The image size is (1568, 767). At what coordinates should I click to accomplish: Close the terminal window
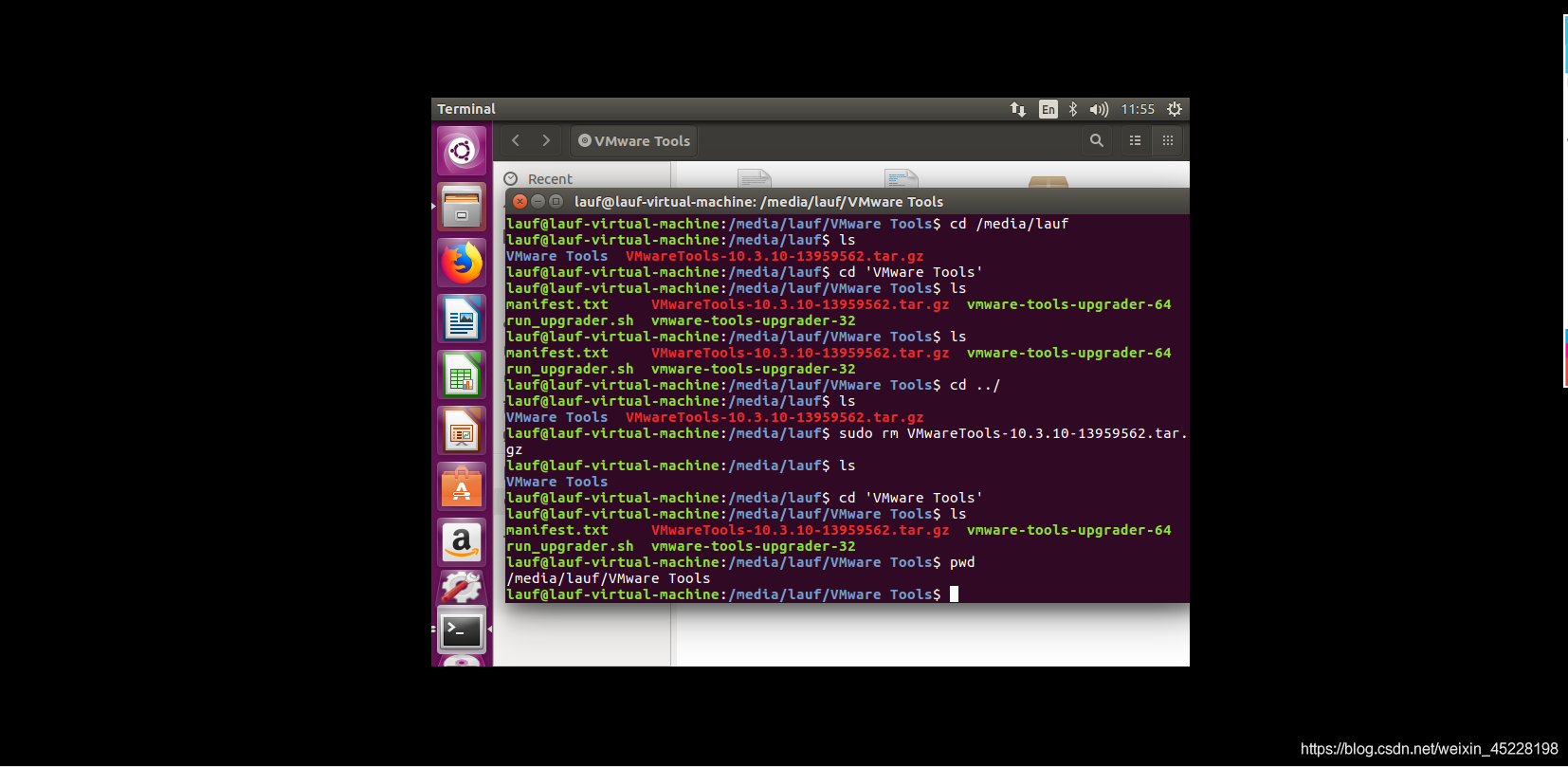click(x=520, y=201)
